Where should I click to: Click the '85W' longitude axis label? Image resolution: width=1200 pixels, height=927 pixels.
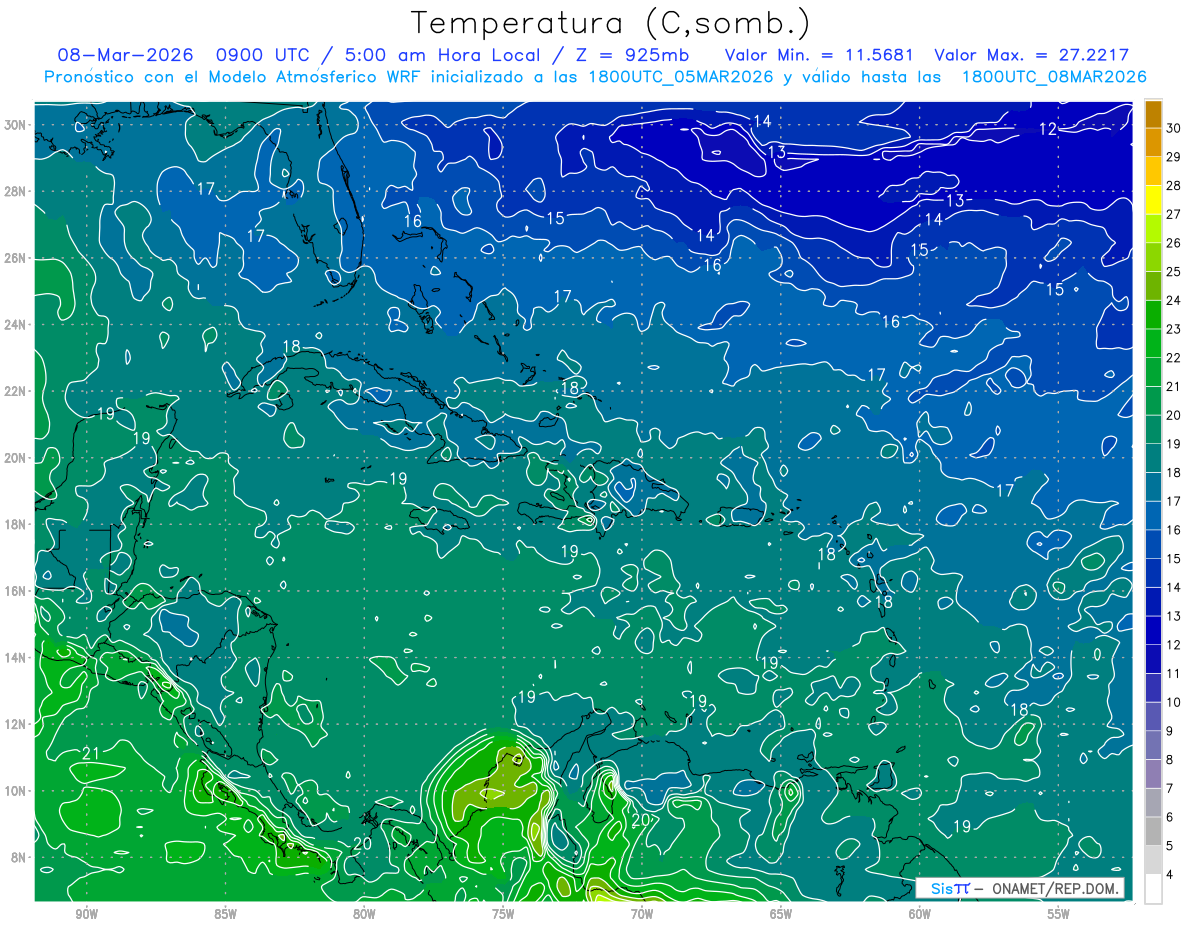(225, 915)
